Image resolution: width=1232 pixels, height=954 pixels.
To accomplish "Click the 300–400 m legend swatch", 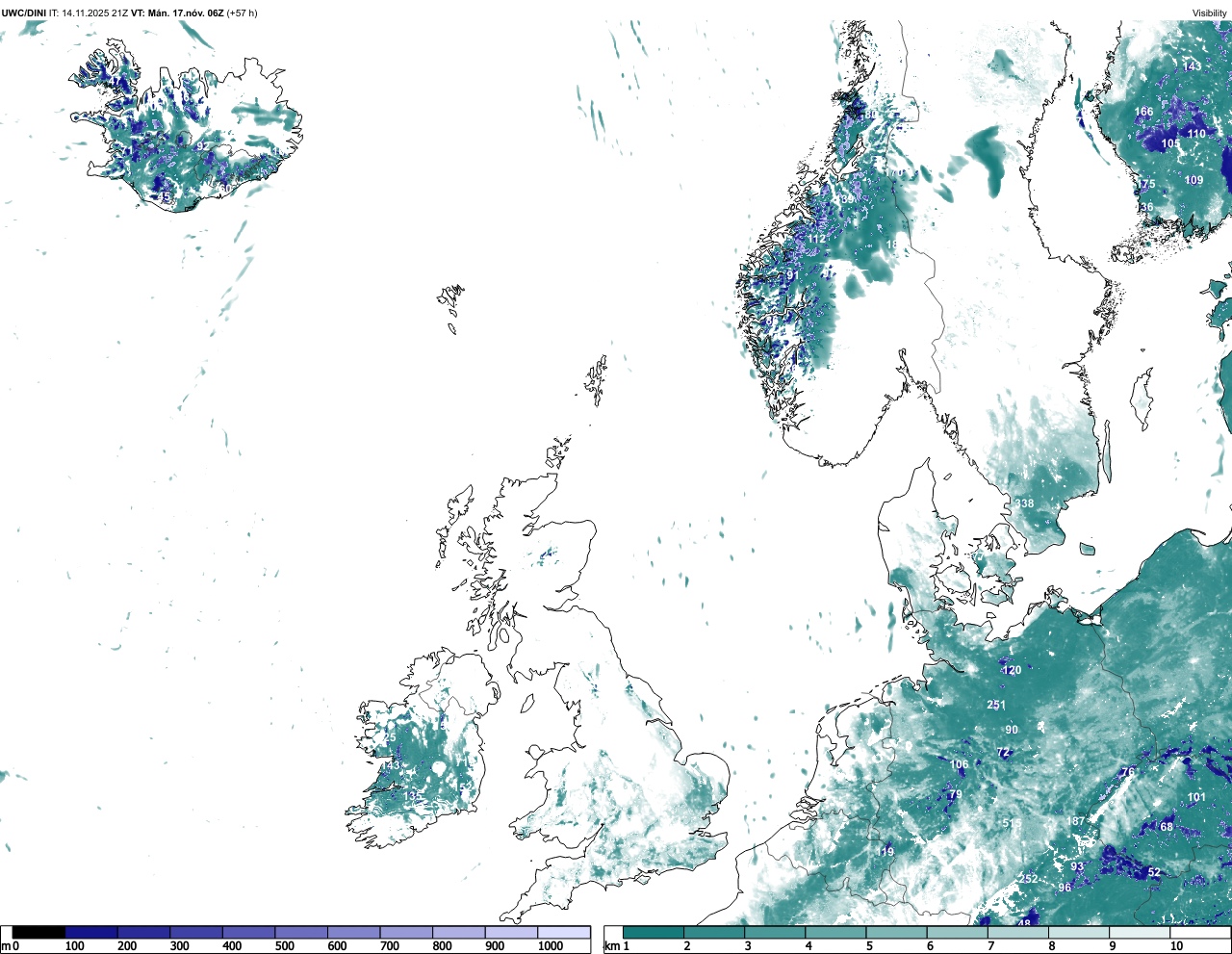I will pos(196,932).
